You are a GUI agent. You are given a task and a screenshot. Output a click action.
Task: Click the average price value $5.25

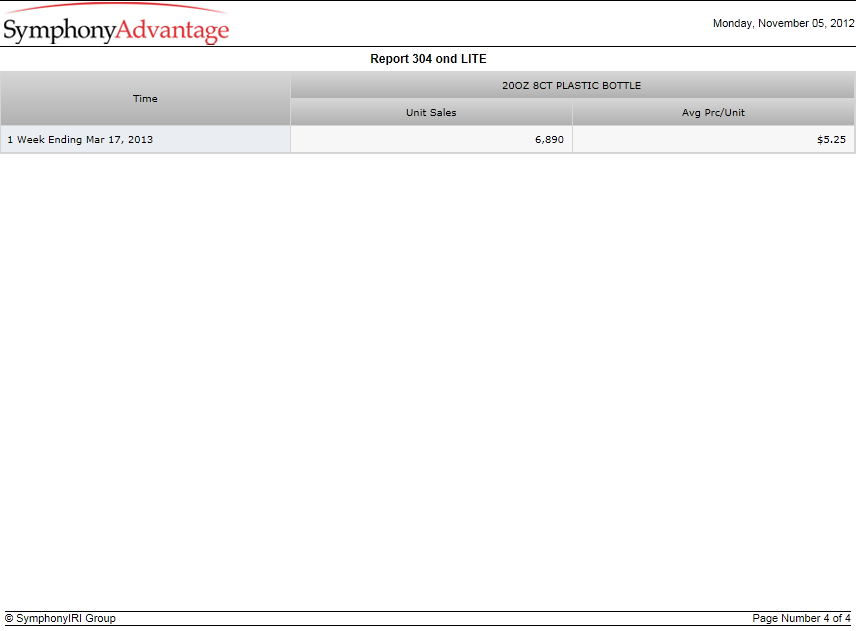pos(831,140)
